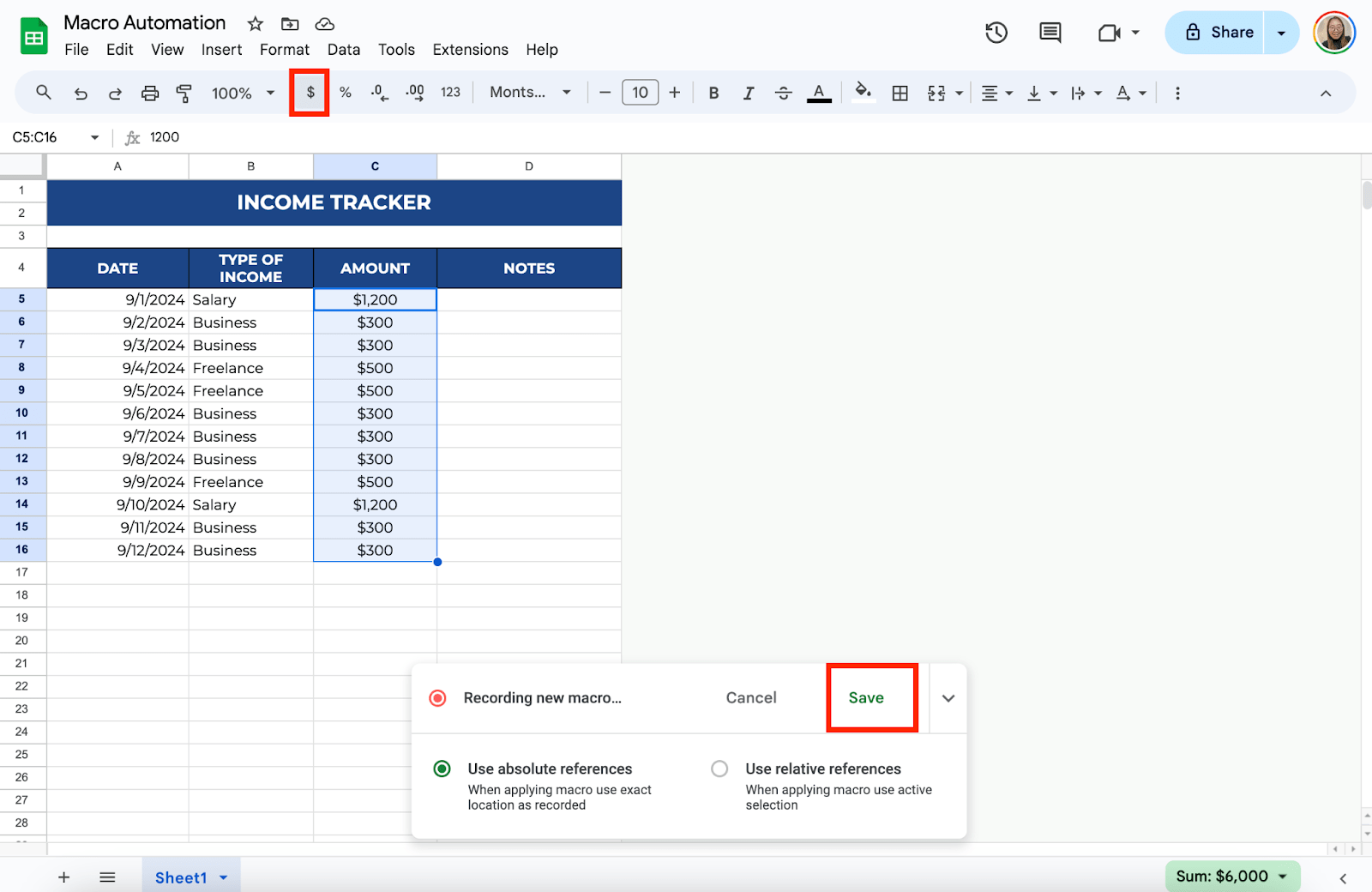Collapse the macro recording panel chevron

948,698
